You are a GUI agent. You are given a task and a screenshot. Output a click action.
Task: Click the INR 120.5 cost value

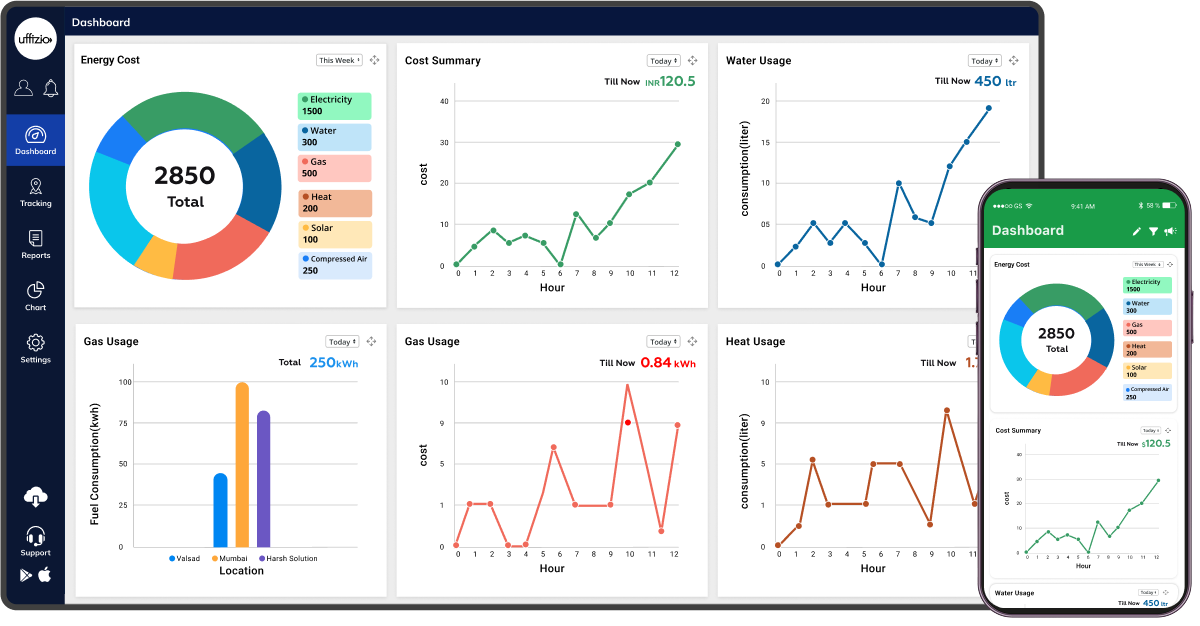click(x=670, y=81)
